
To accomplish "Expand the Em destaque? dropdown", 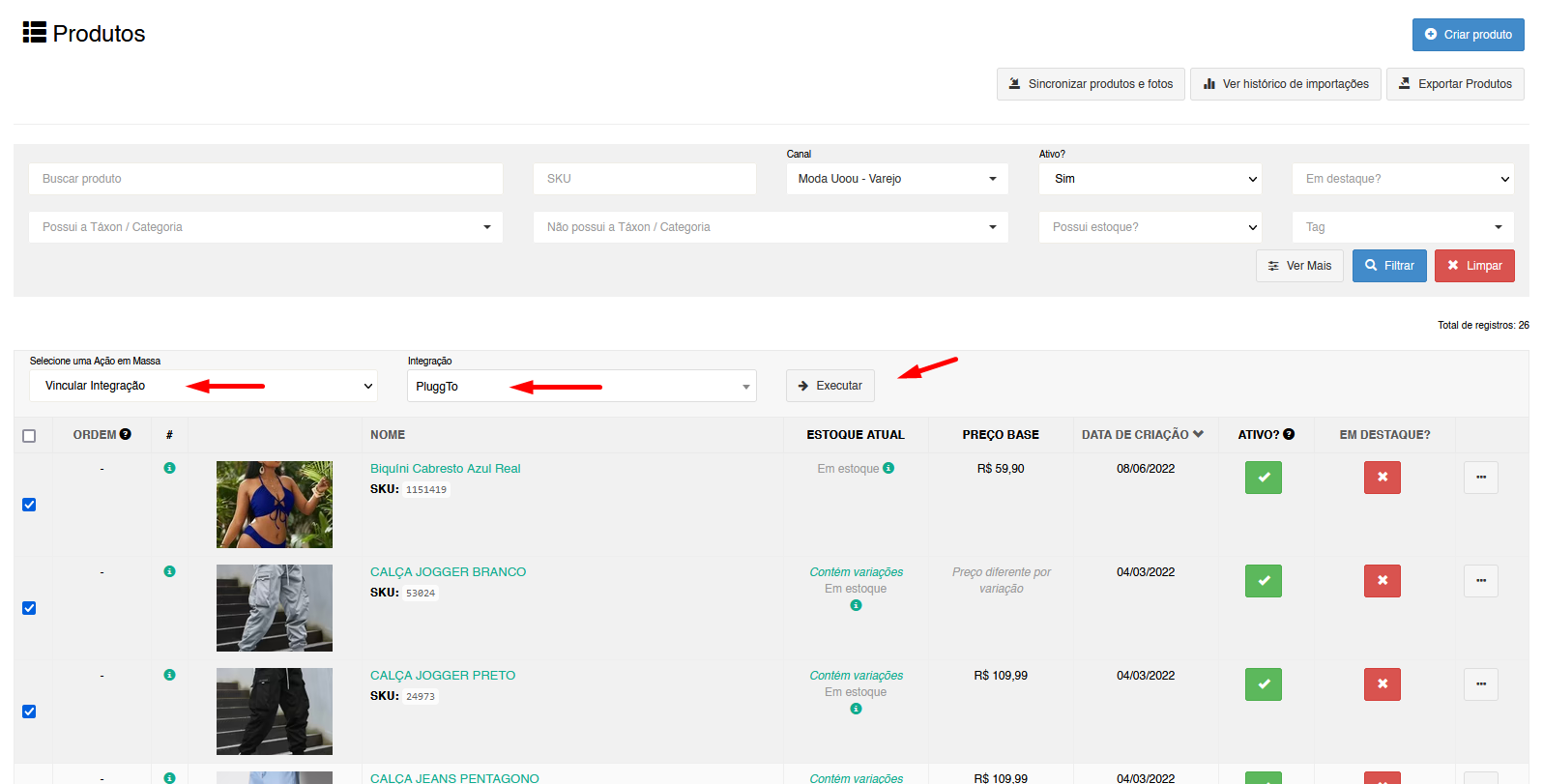I will (1403, 179).
